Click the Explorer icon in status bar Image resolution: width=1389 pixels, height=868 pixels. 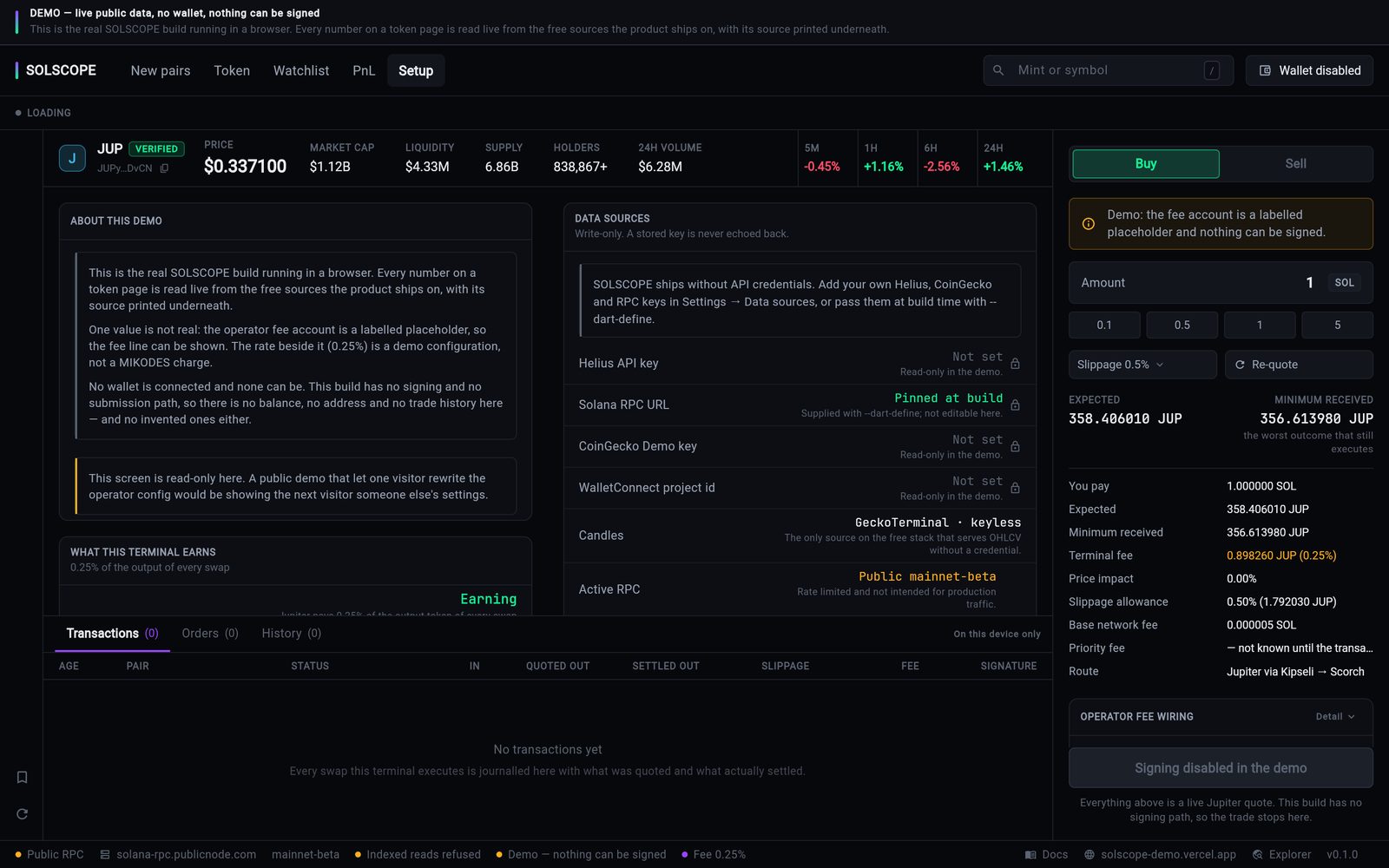pos(1258,855)
